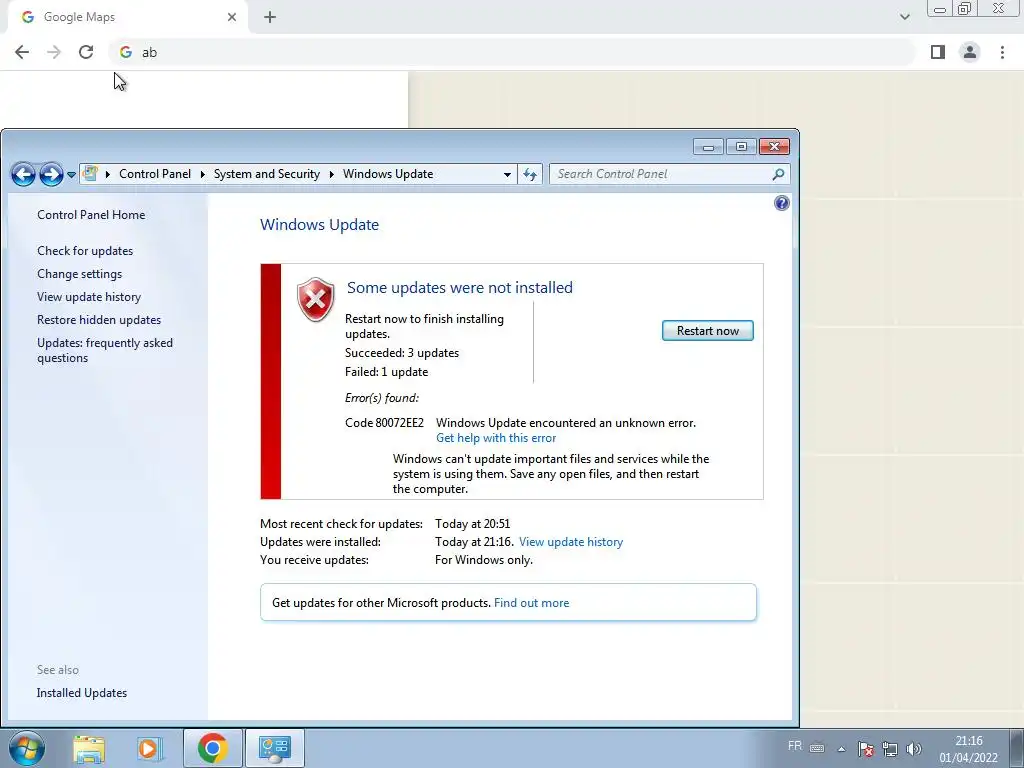Open Chrome three-dot menu
1024x768 pixels.
click(x=1002, y=52)
